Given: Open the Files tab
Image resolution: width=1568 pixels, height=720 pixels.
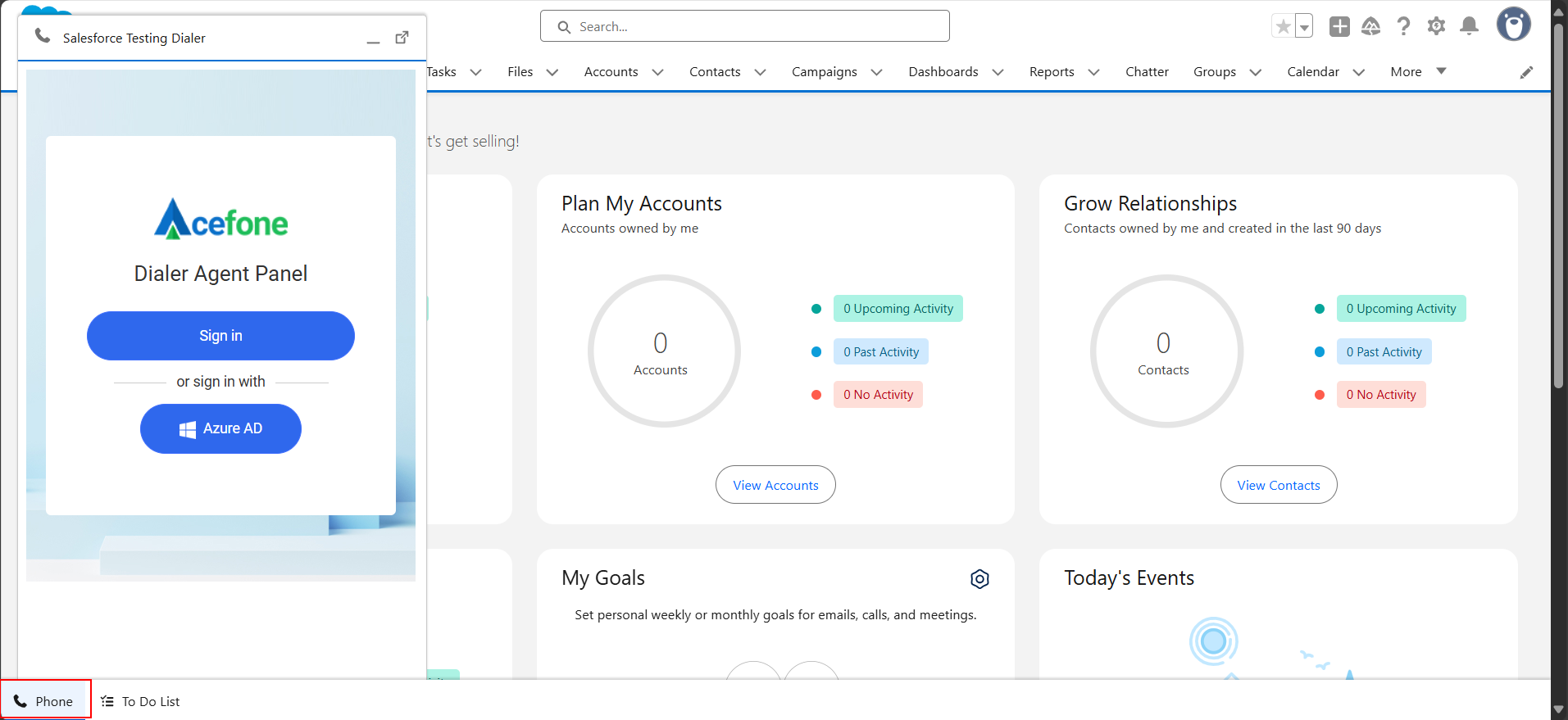Looking at the screenshot, I should click(520, 72).
